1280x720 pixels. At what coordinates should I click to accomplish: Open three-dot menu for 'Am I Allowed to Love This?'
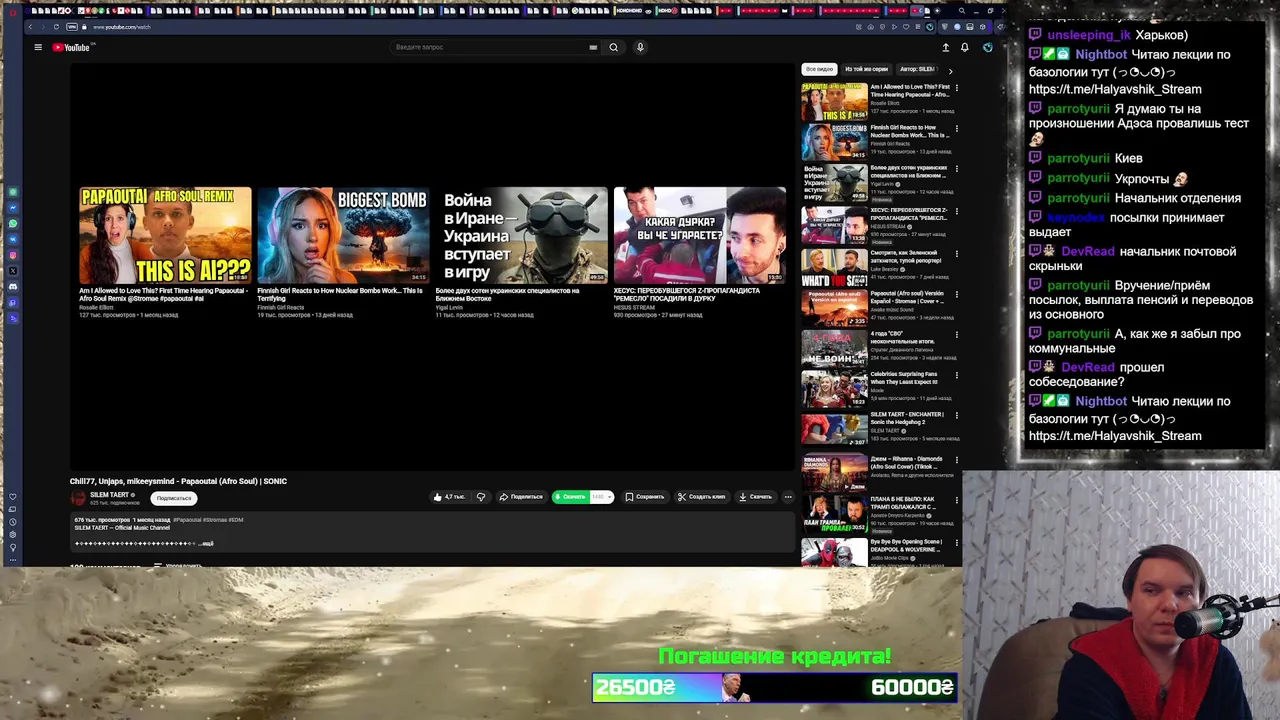[957, 87]
